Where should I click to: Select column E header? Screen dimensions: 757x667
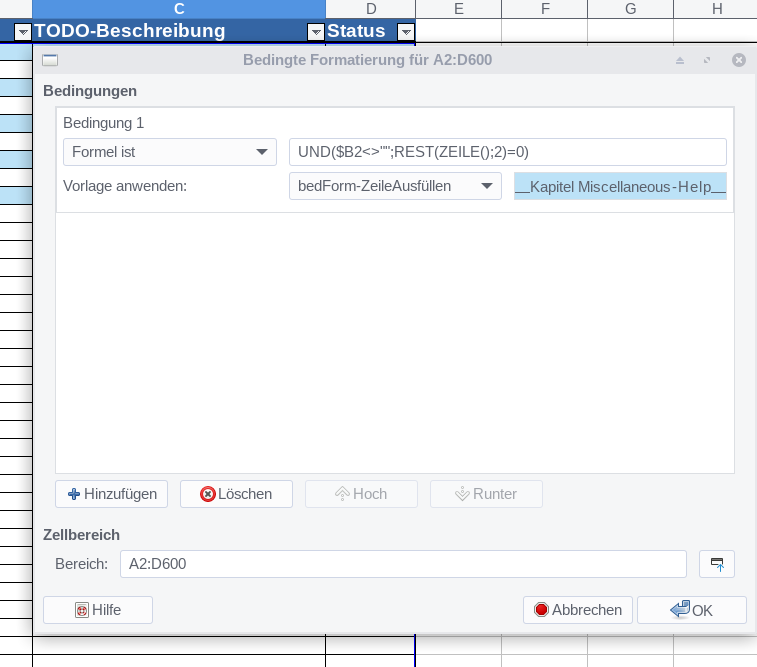click(458, 9)
